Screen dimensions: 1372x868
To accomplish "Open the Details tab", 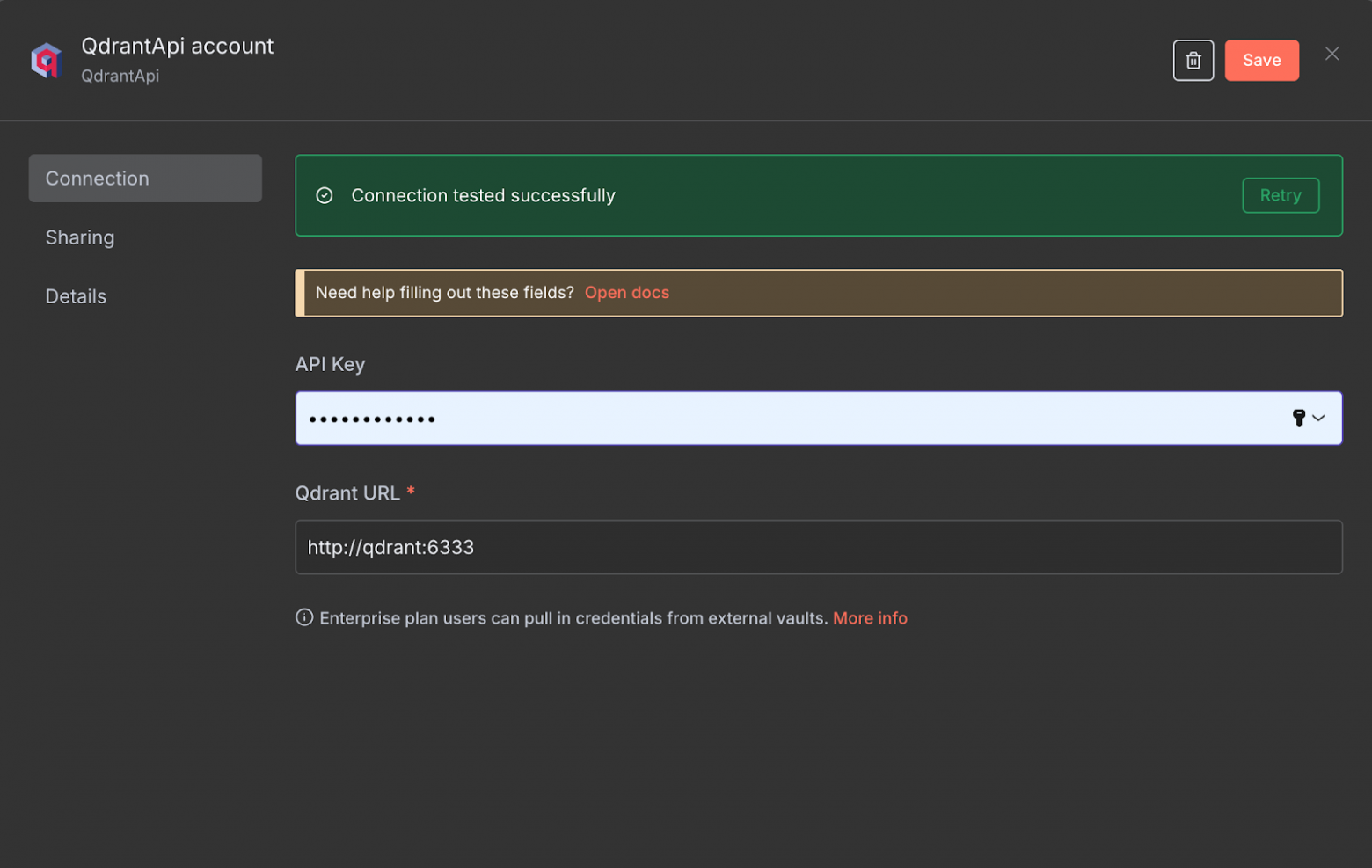I will tap(76, 296).
